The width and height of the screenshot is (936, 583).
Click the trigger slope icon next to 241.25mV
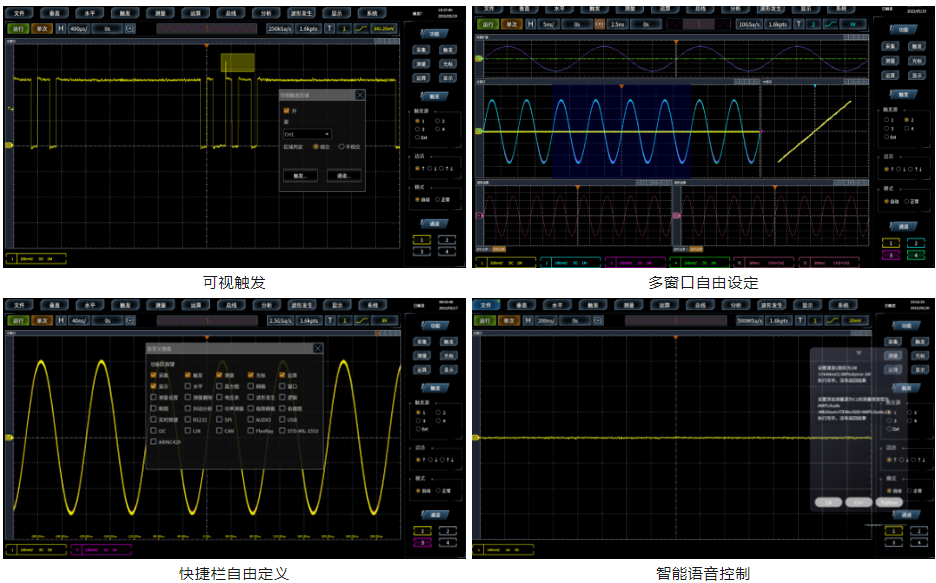(362, 29)
